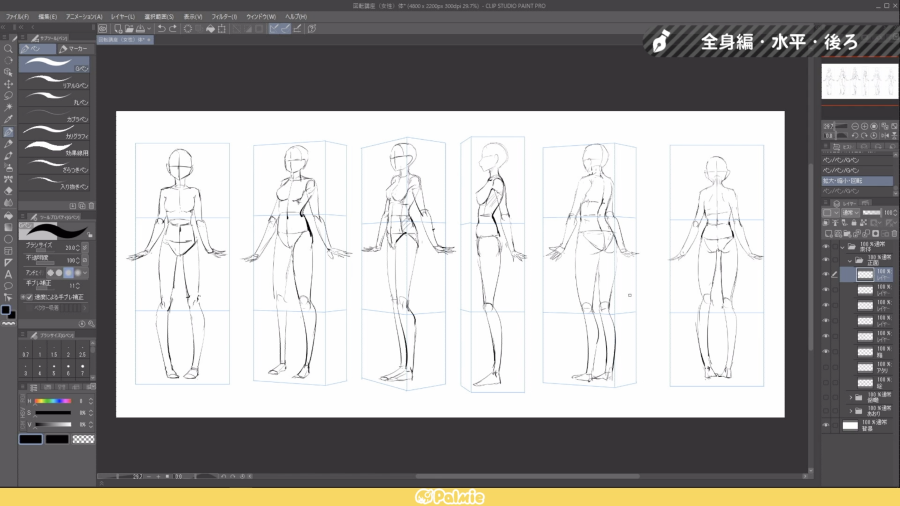The height and width of the screenshot is (506, 900).
Task: Click the Fill icon in command bar
Action: point(211,29)
